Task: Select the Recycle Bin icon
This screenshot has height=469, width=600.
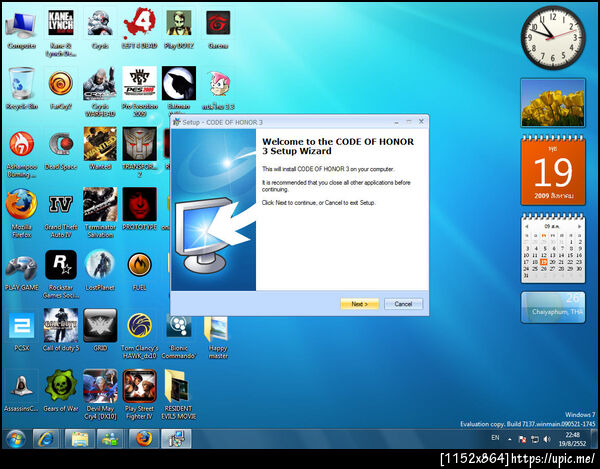Action: pyautogui.click(x=22, y=89)
